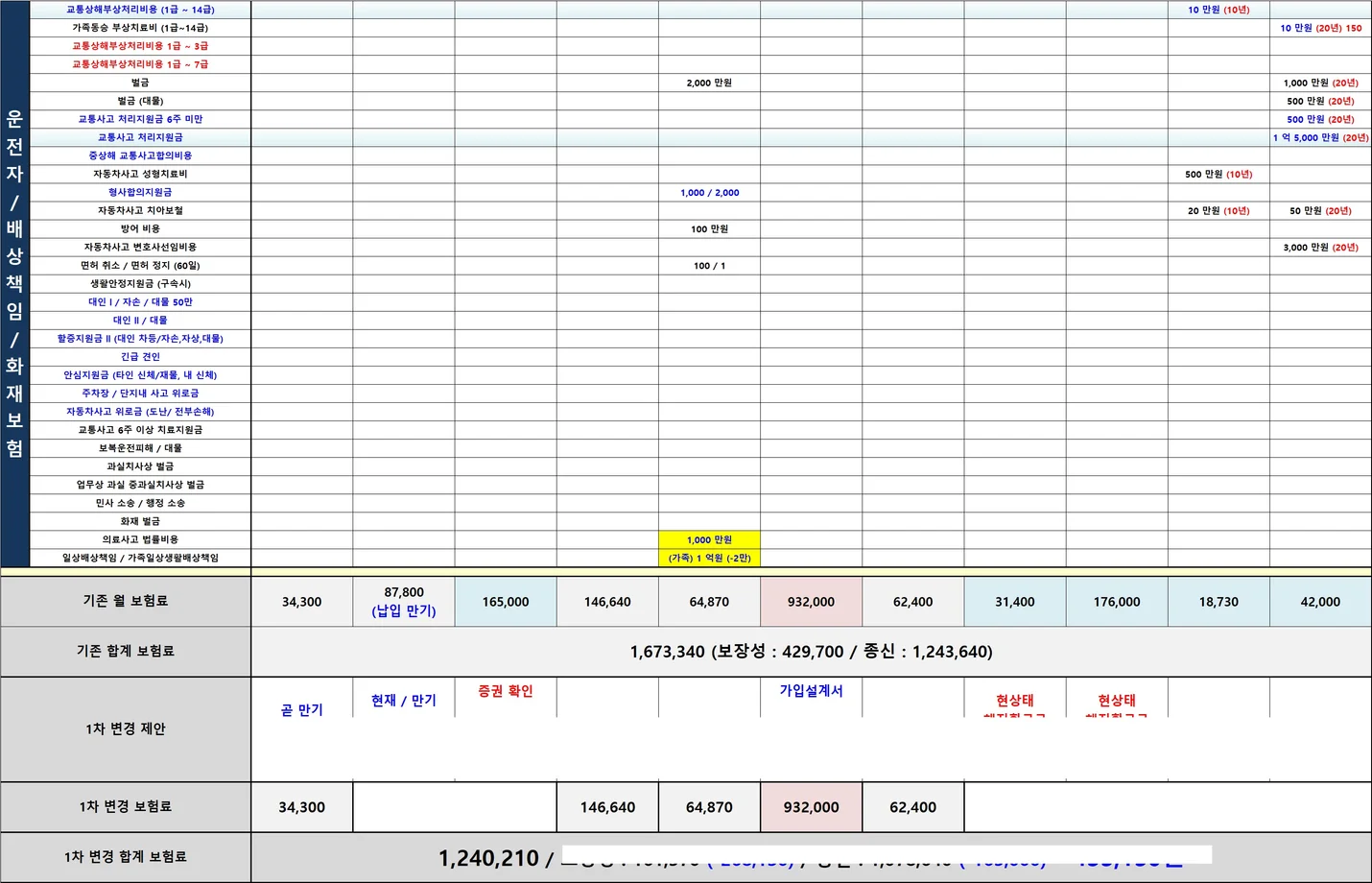Select the 500 만원 (10년) cell
1372x883 pixels.
(x=1218, y=174)
